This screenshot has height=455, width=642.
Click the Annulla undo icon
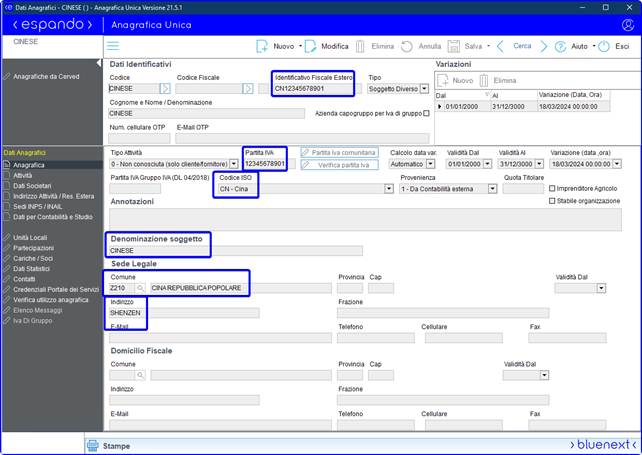(407, 46)
